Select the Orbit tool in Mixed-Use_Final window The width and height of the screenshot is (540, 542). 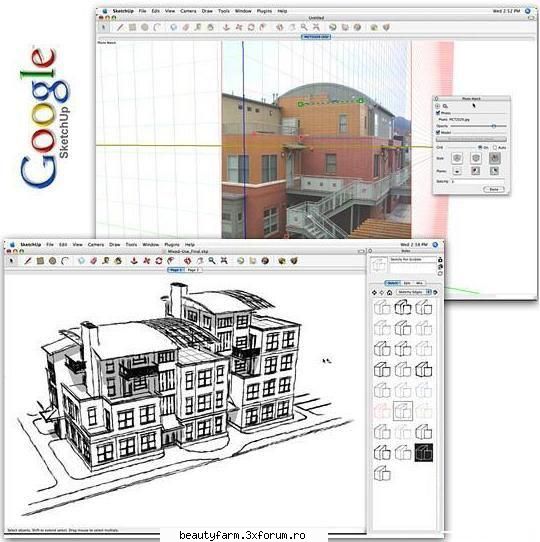(x=187, y=261)
